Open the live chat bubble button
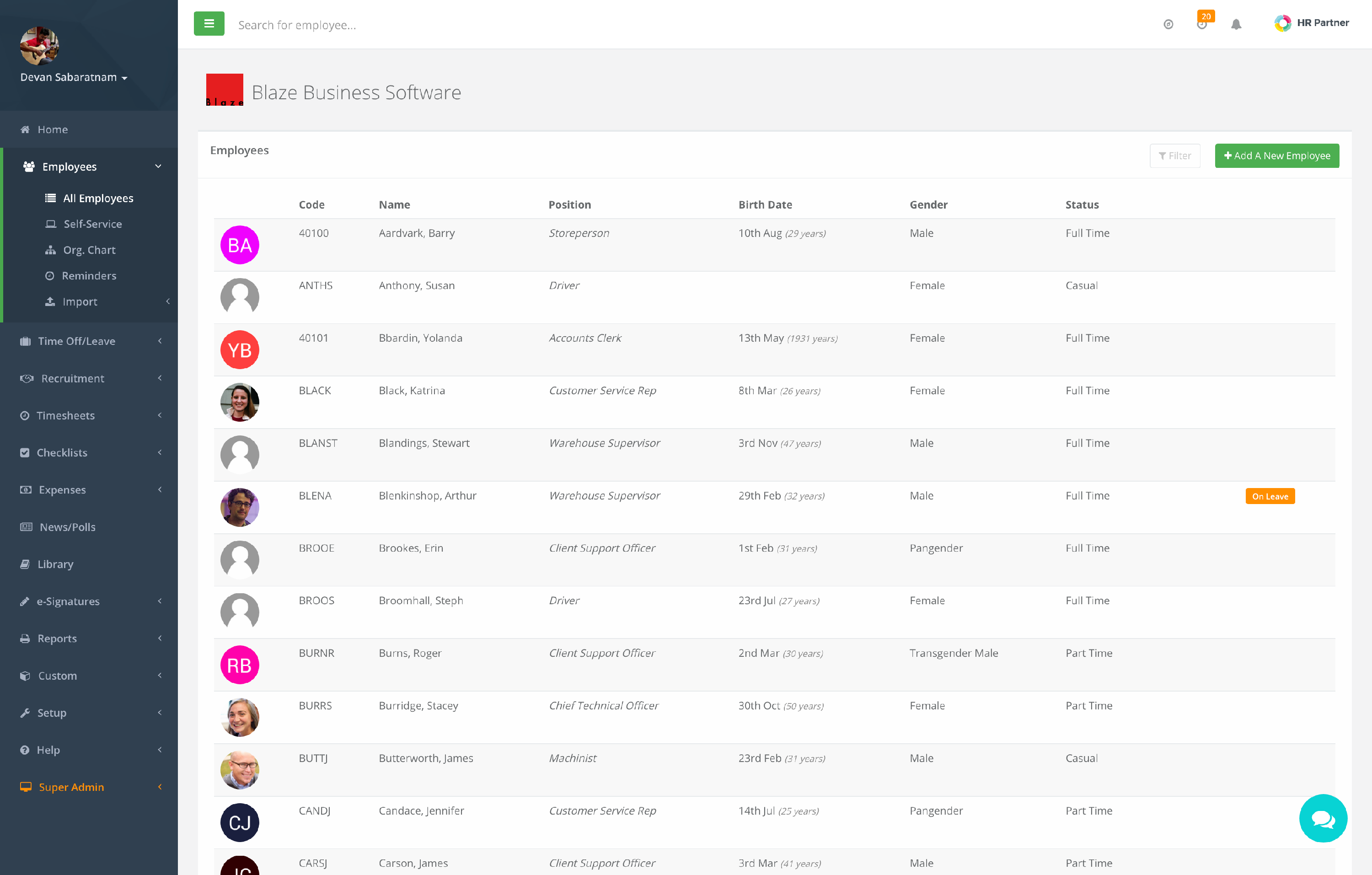Screen dimensions: 1372x875 click(x=1323, y=818)
